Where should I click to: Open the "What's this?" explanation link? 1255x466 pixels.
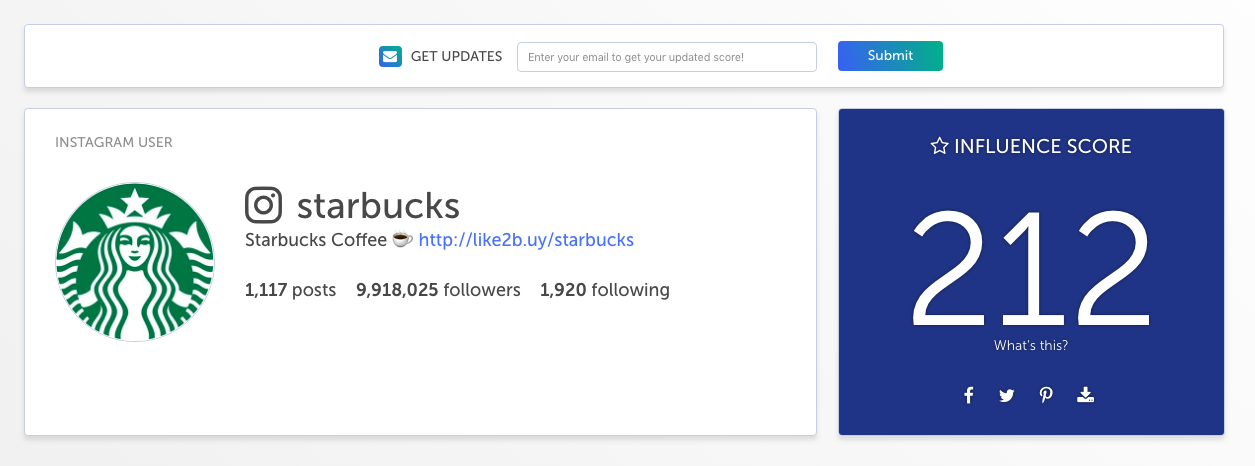pyautogui.click(x=1031, y=346)
